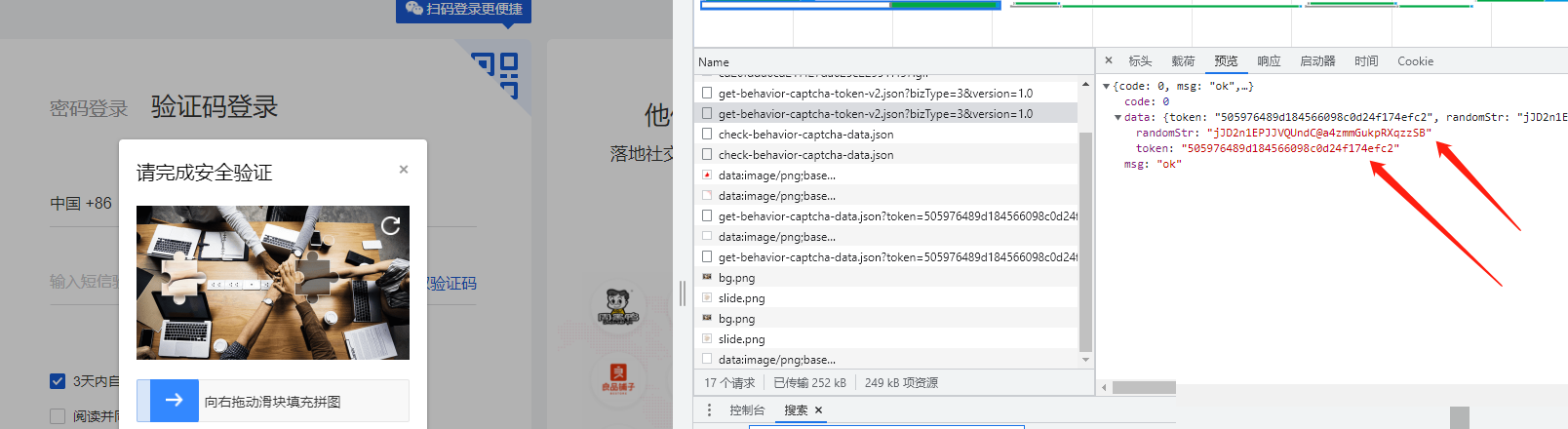Image resolution: width=1568 pixels, height=429 pixels.
Task: Select the unhighlighted get-behavior-captcha-token-v2.json request
Action: (885, 94)
